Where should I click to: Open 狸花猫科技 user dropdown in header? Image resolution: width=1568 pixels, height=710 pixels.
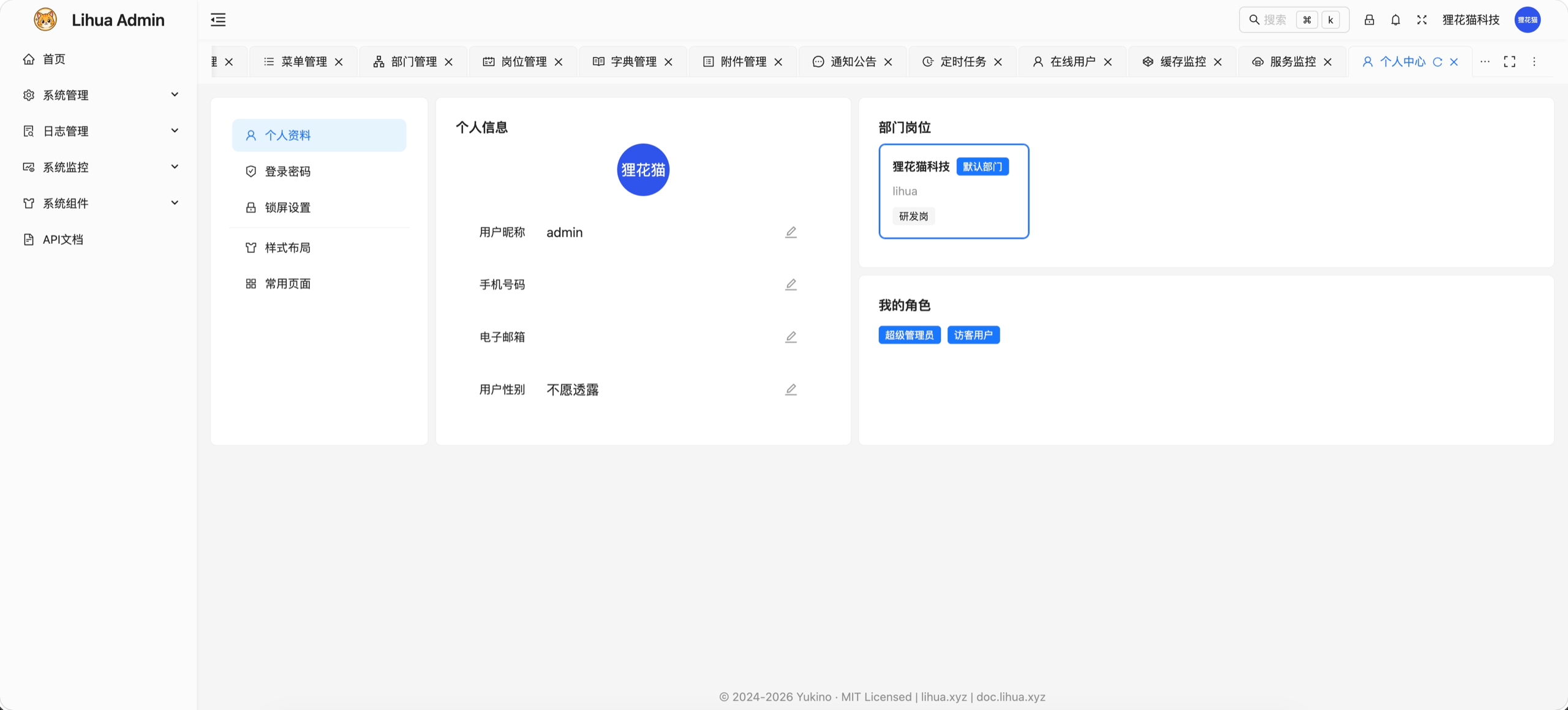click(1471, 20)
